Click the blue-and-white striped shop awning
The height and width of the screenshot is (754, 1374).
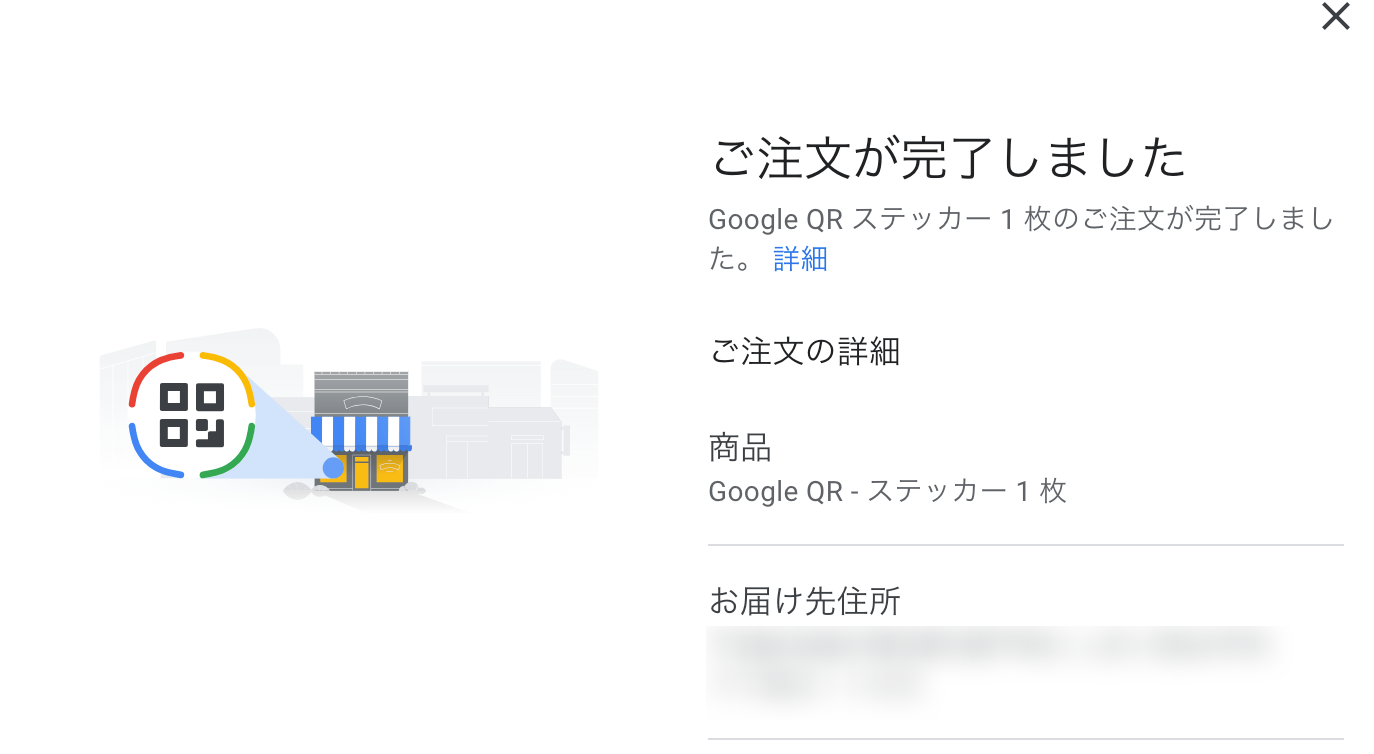[361, 432]
